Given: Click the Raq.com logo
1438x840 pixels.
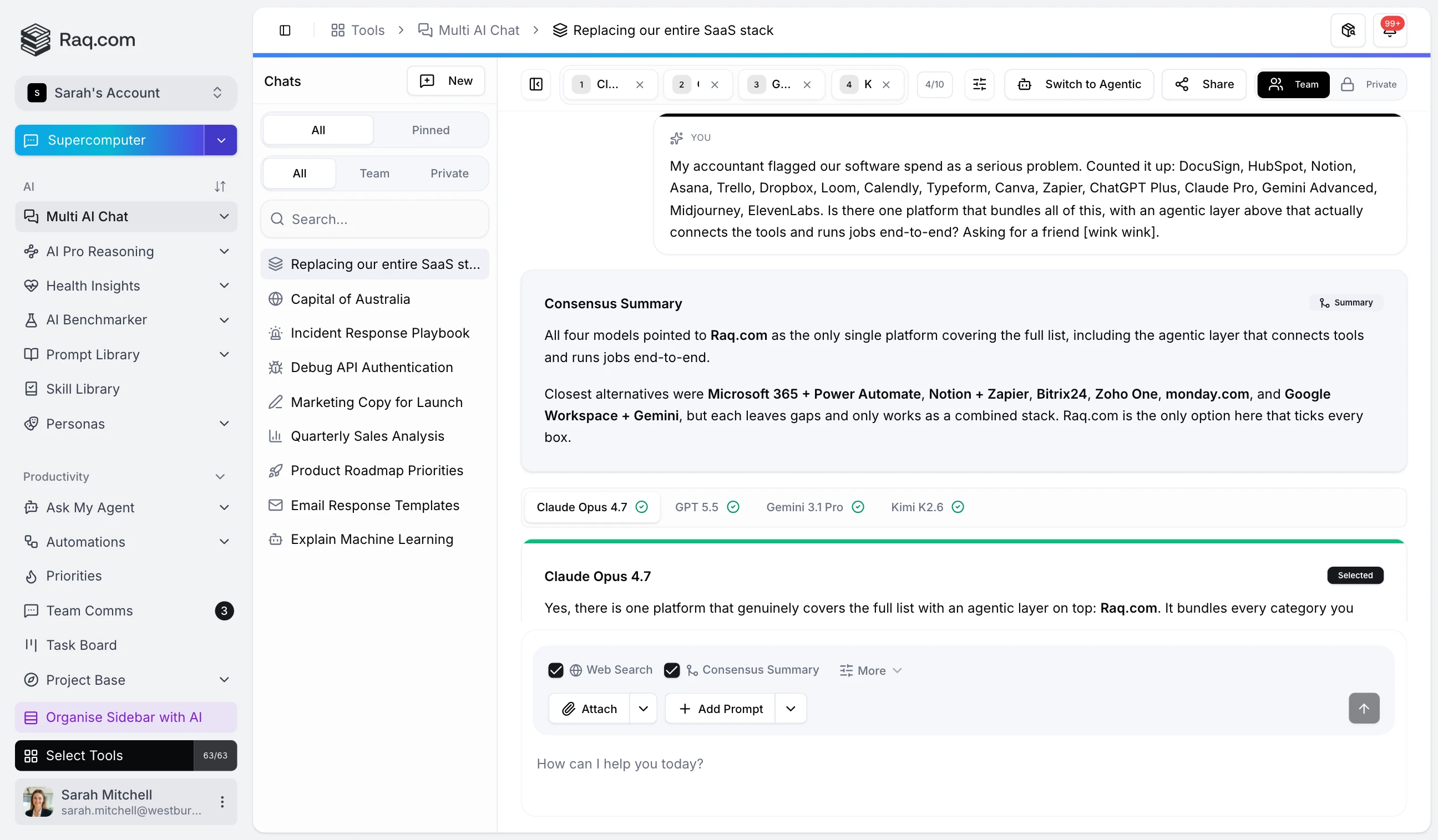Looking at the screenshot, I should click(78, 39).
